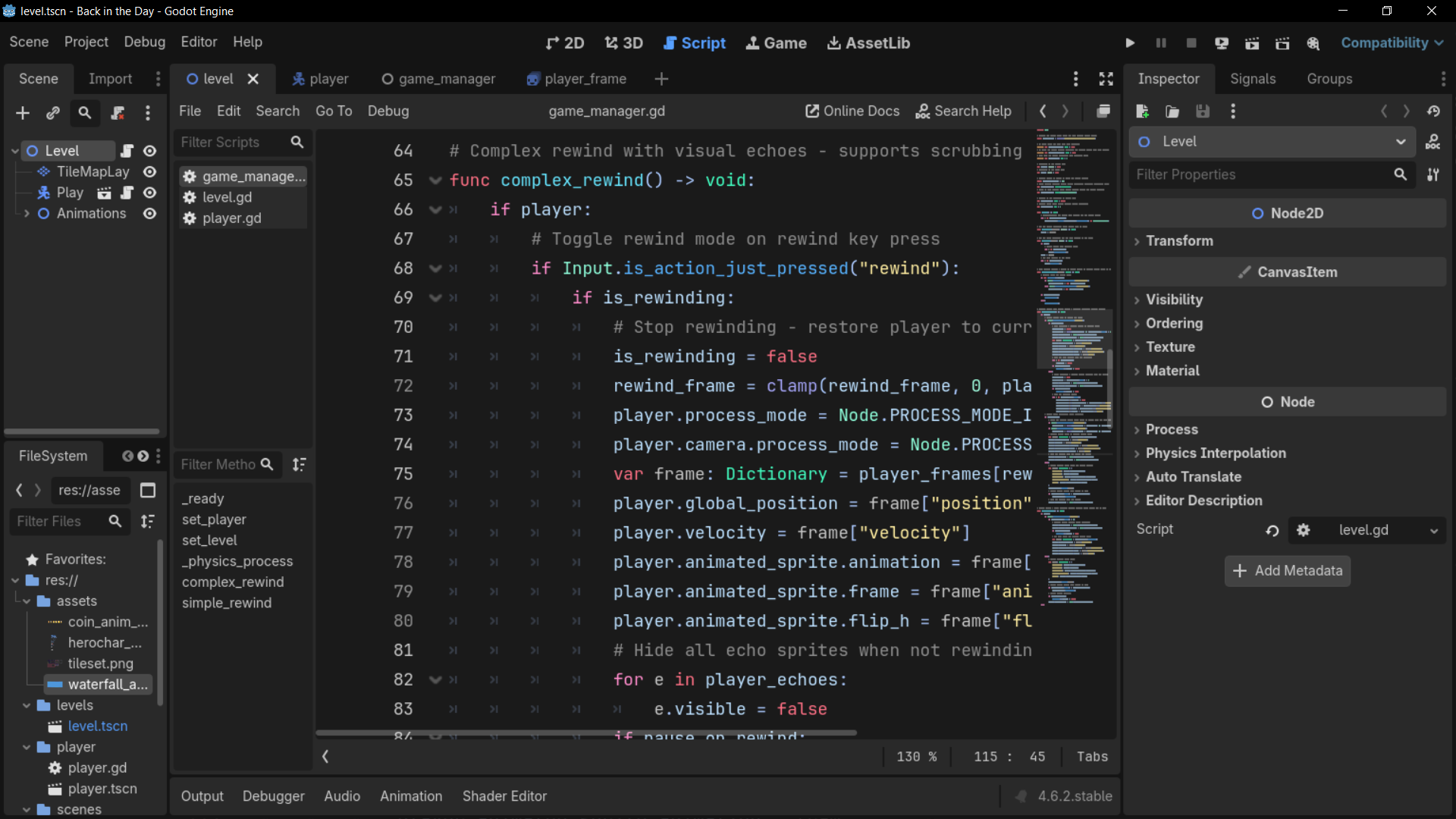
Task: Switch to the Signals tab
Action: click(x=1252, y=79)
